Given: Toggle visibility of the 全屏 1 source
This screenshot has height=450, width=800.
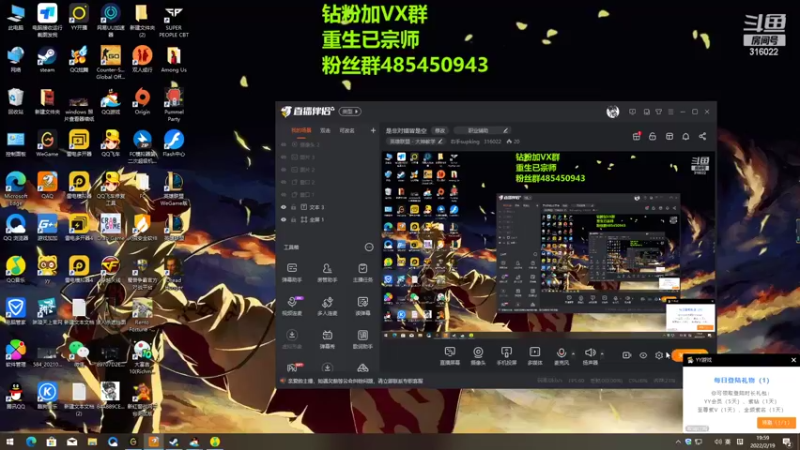Looking at the screenshot, I should (284, 219).
